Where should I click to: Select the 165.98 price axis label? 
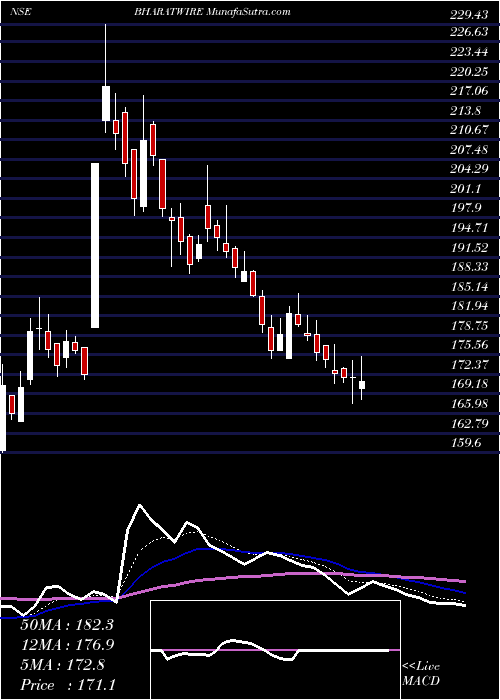469,404
